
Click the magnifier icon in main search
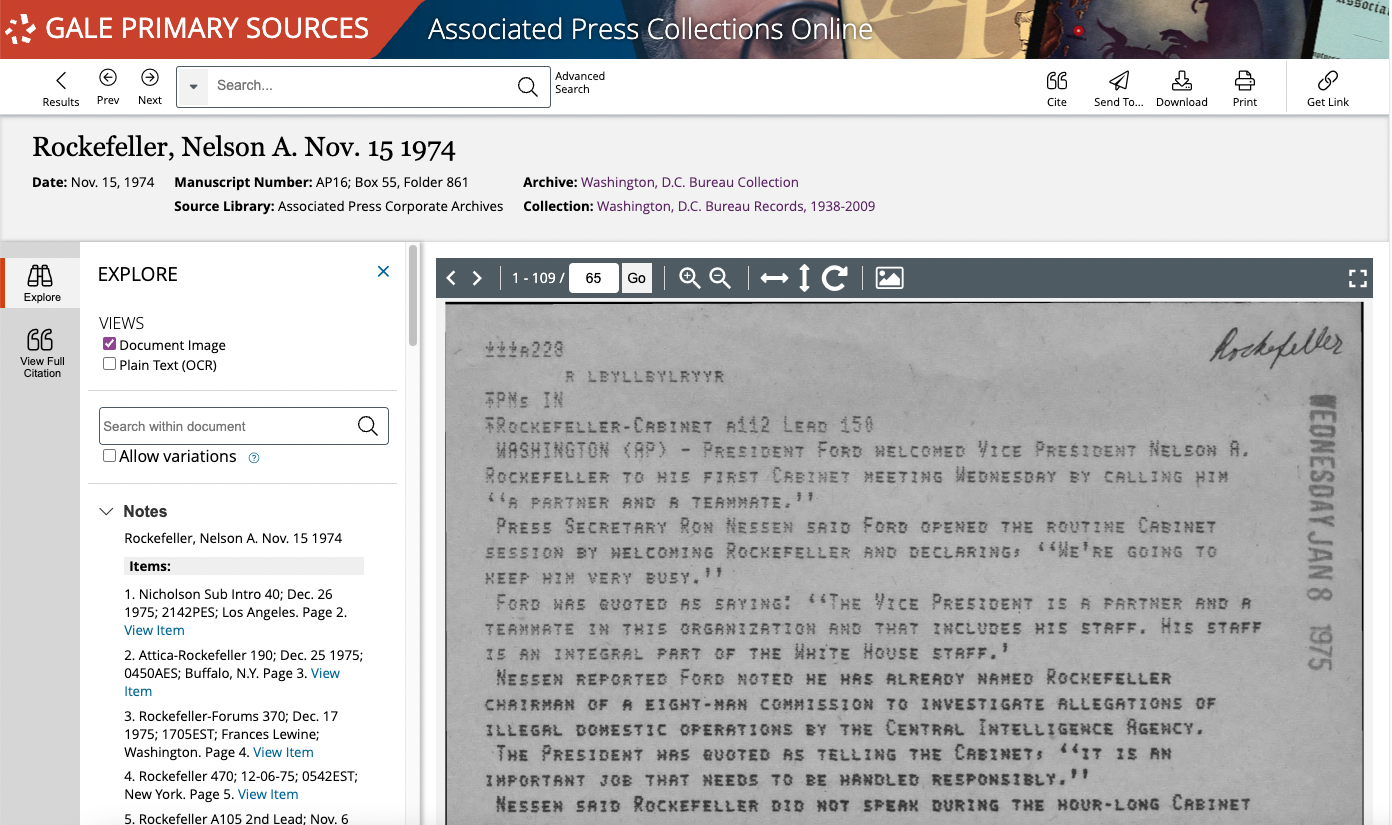point(528,87)
